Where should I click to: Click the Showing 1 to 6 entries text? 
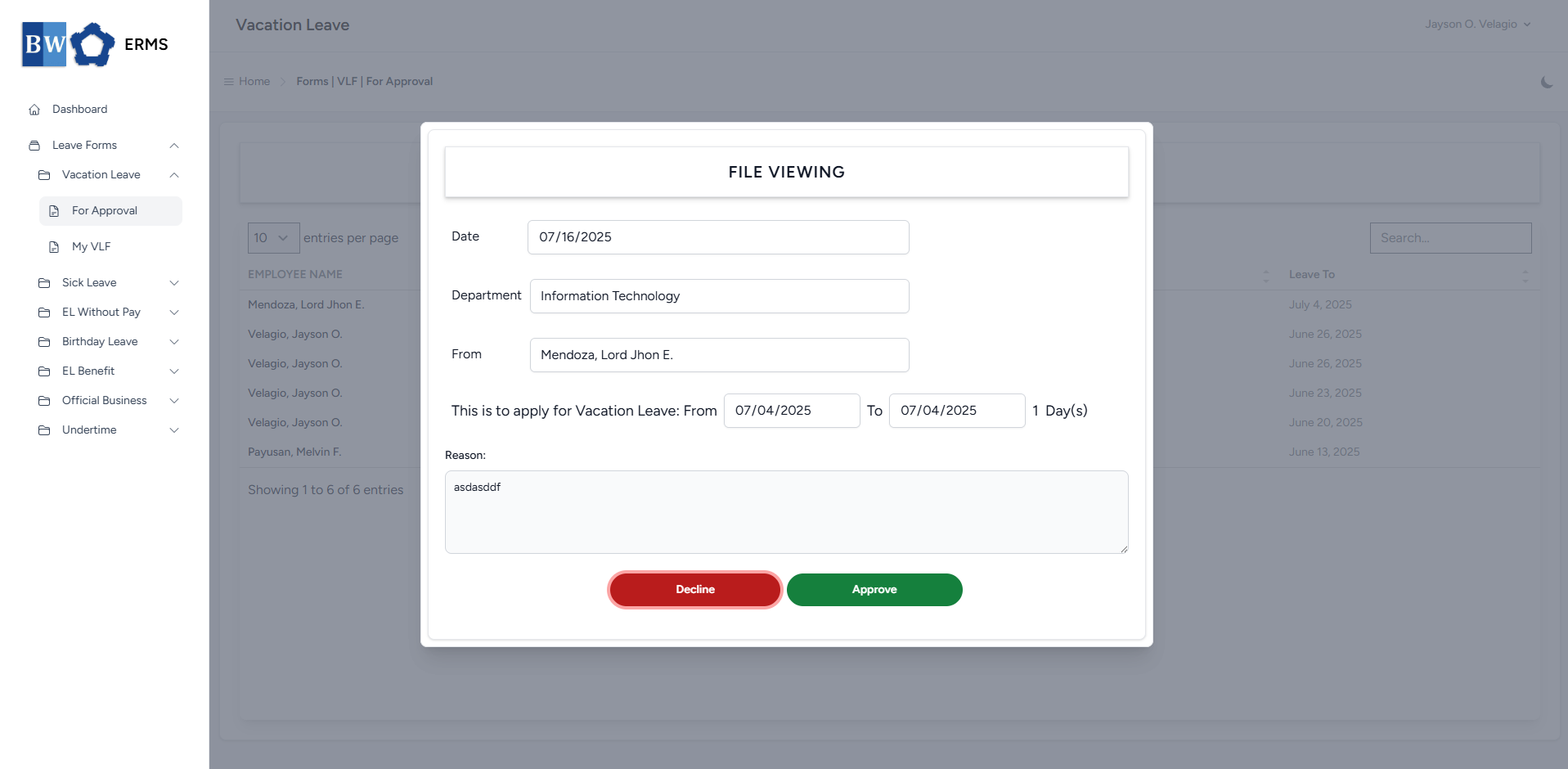pos(326,490)
